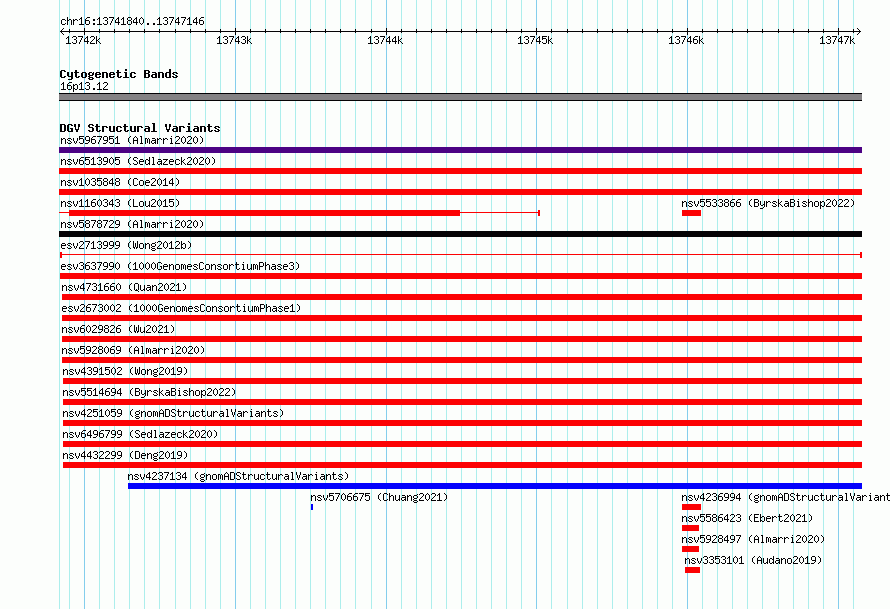Click the red bar under nsv4236994
The height and width of the screenshot is (609, 890).
[x=691, y=507]
